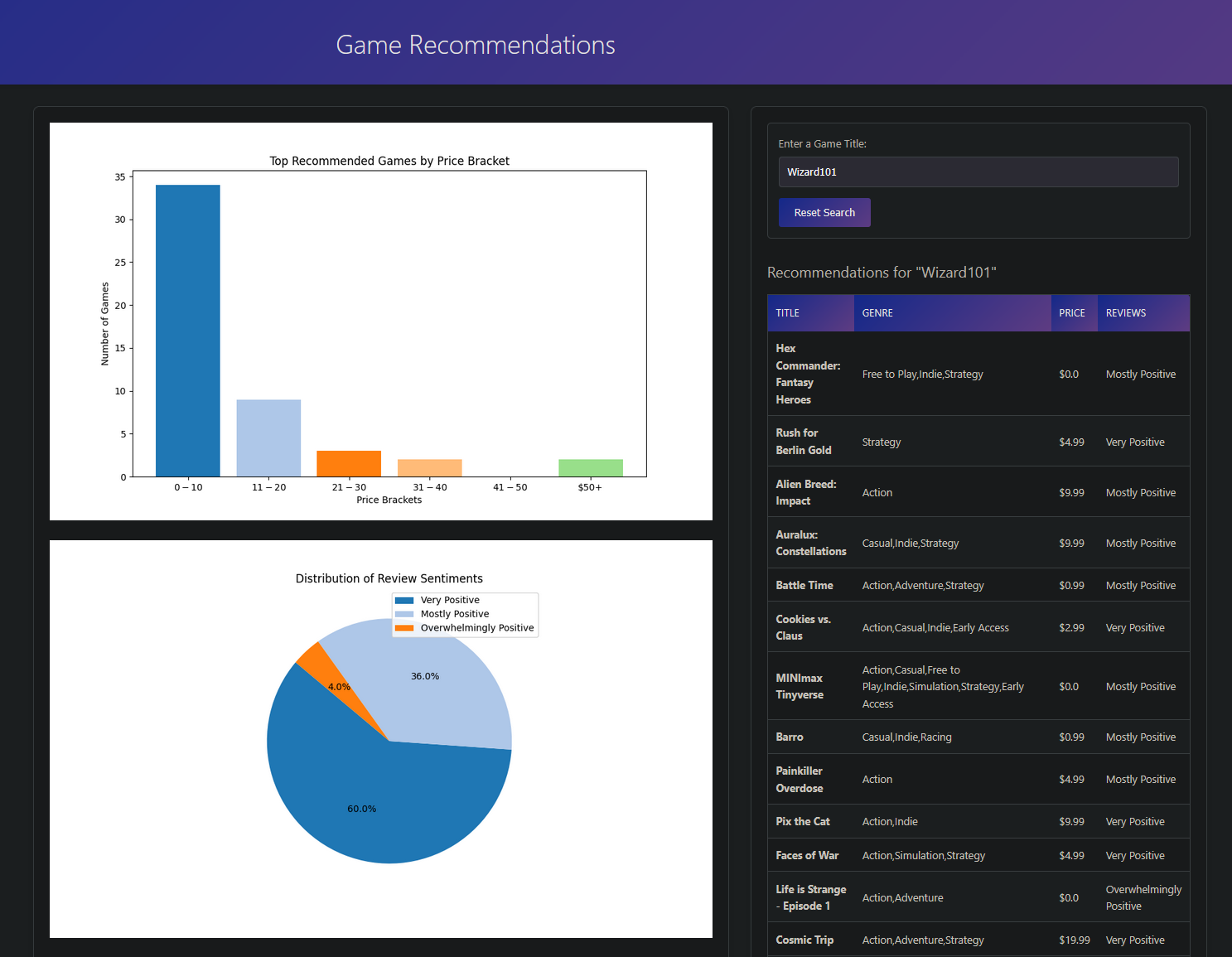1232x957 pixels.
Task: Click the game title input field
Action: (x=978, y=172)
